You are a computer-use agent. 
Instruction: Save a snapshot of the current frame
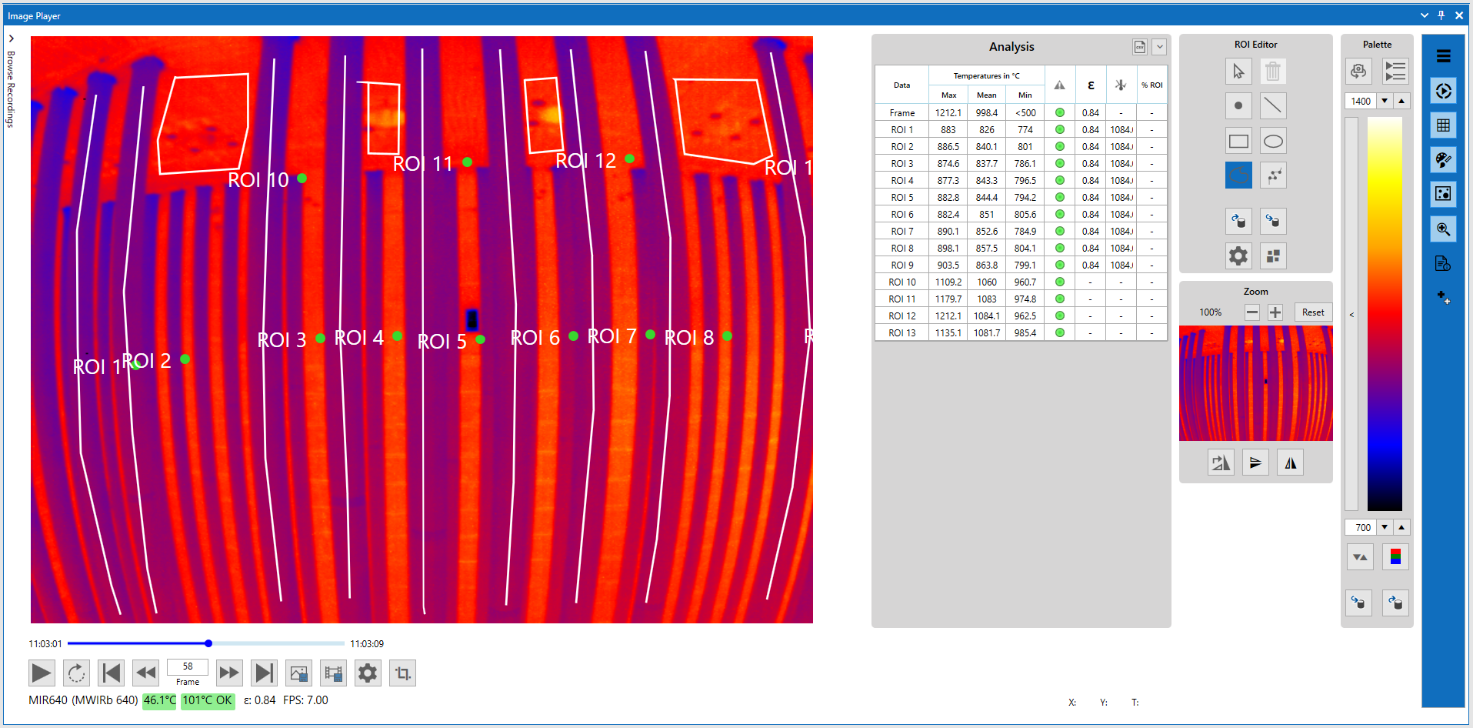pos(298,673)
